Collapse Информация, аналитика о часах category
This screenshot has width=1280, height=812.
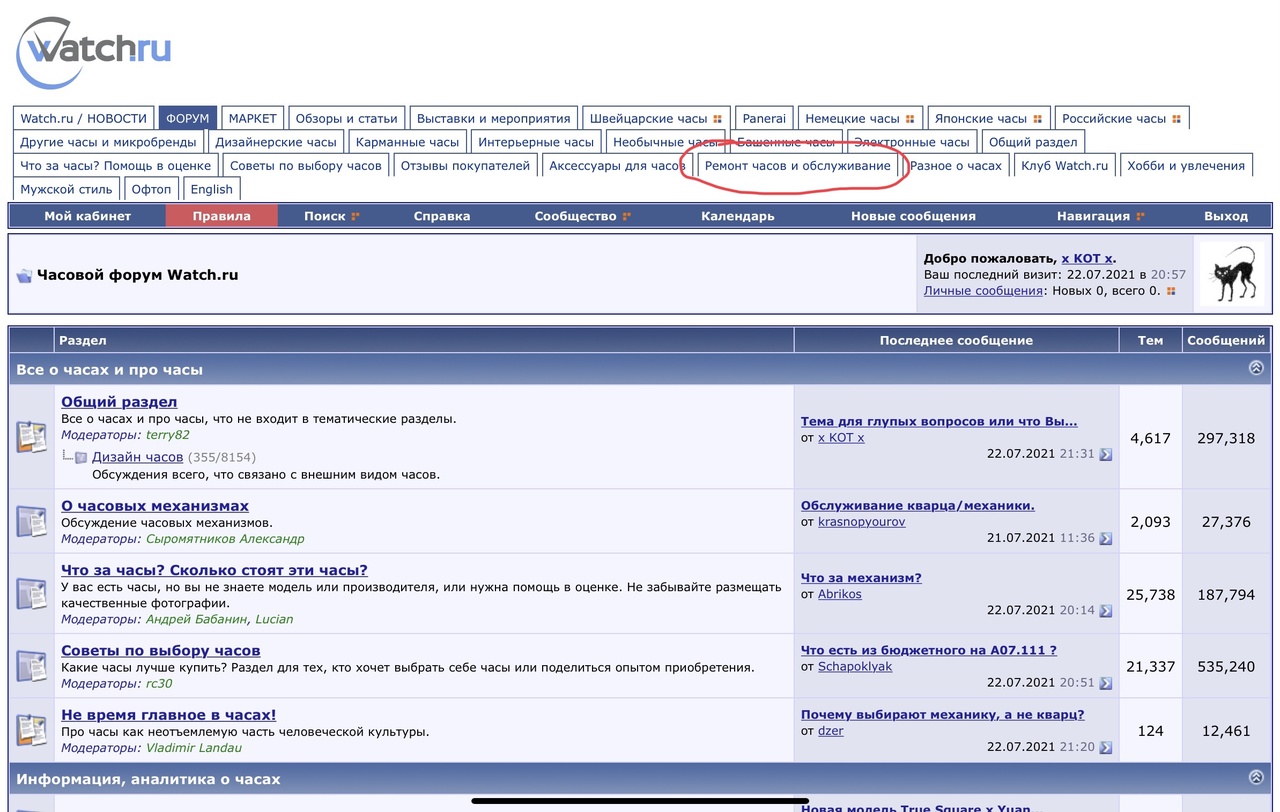pyautogui.click(x=1256, y=777)
